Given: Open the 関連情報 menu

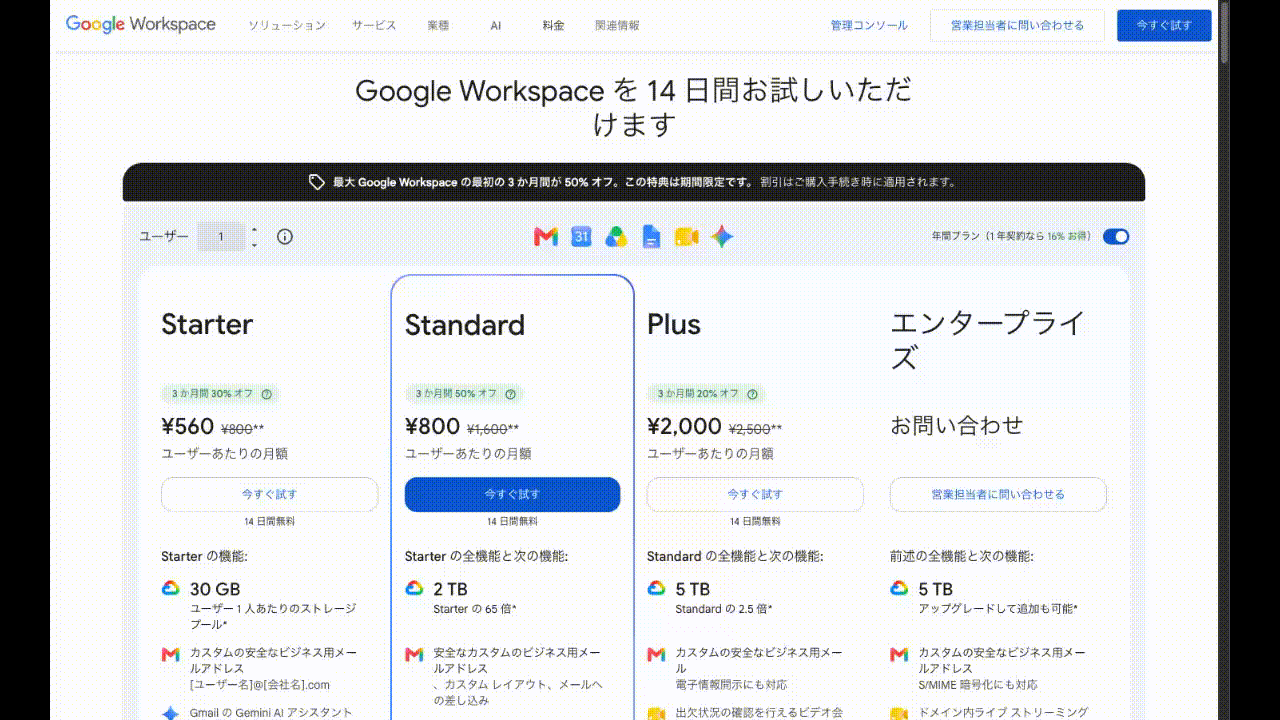Looking at the screenshot, I should [617, 25].
